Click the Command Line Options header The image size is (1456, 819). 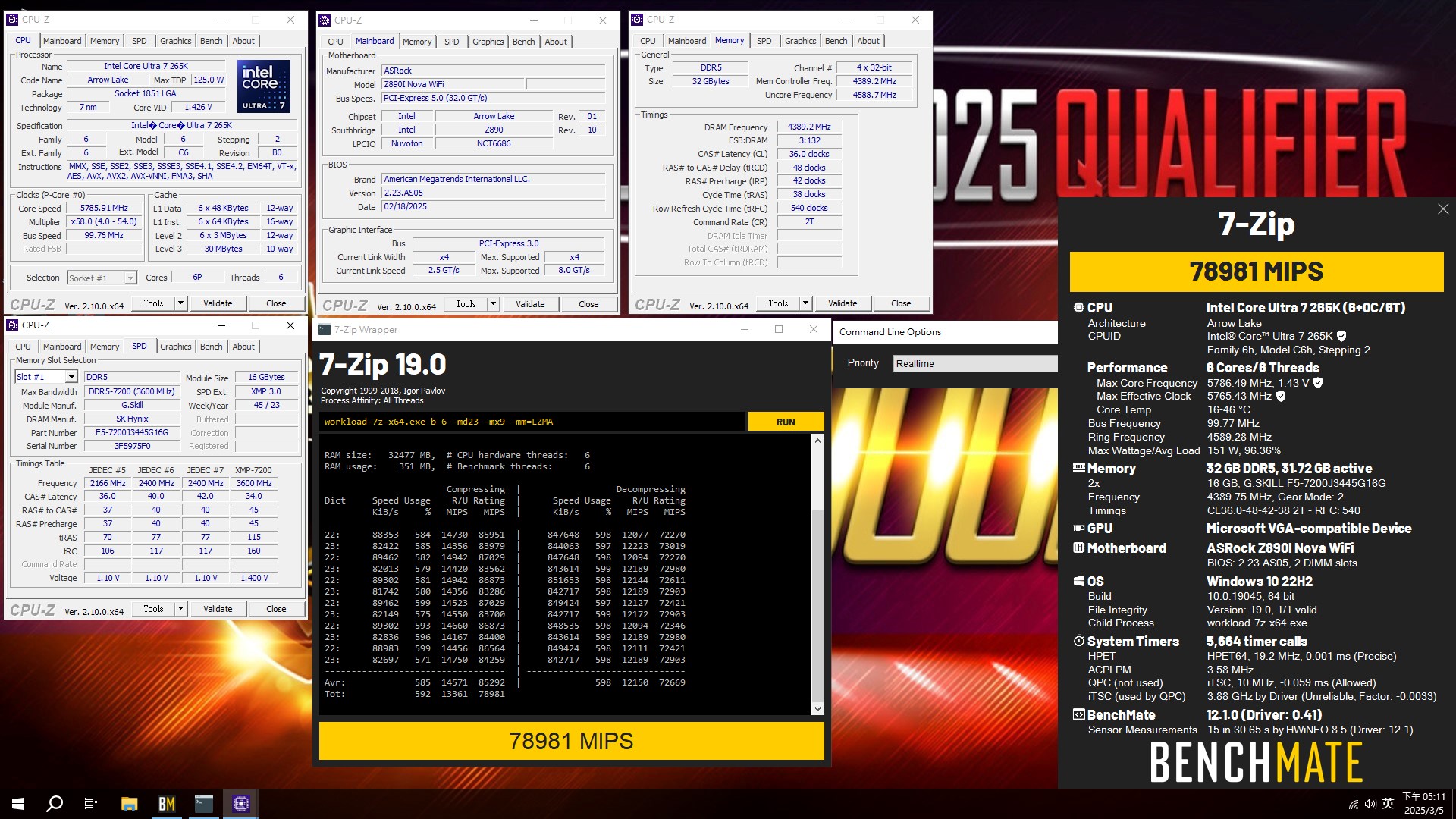pyautogui.click(x=890, y=332)
